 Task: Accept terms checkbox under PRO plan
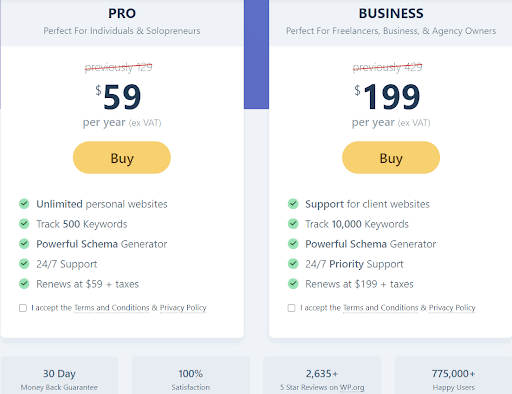23,308
